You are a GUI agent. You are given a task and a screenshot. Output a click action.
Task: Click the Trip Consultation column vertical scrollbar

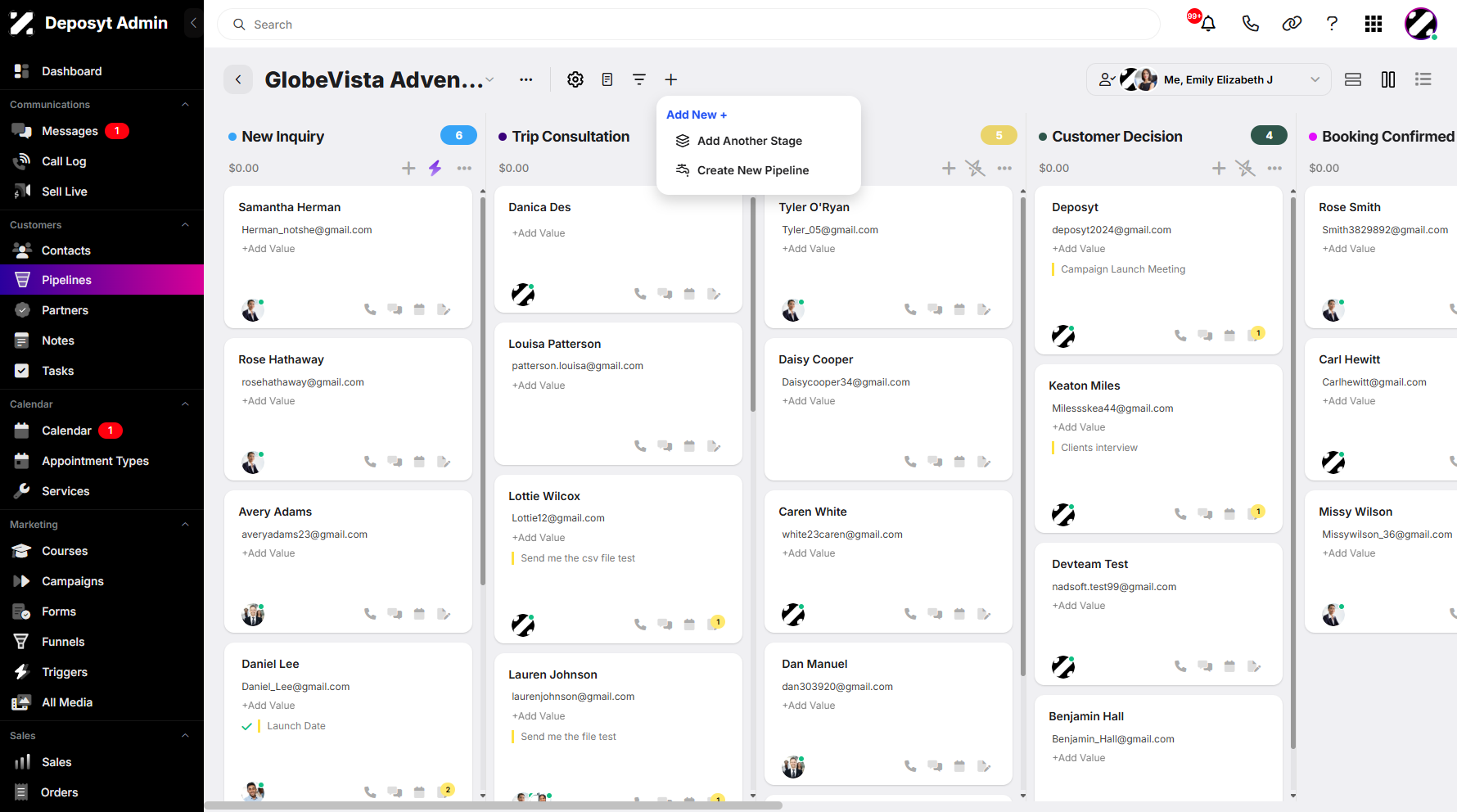pyautogui.click(x=753, y=303)
